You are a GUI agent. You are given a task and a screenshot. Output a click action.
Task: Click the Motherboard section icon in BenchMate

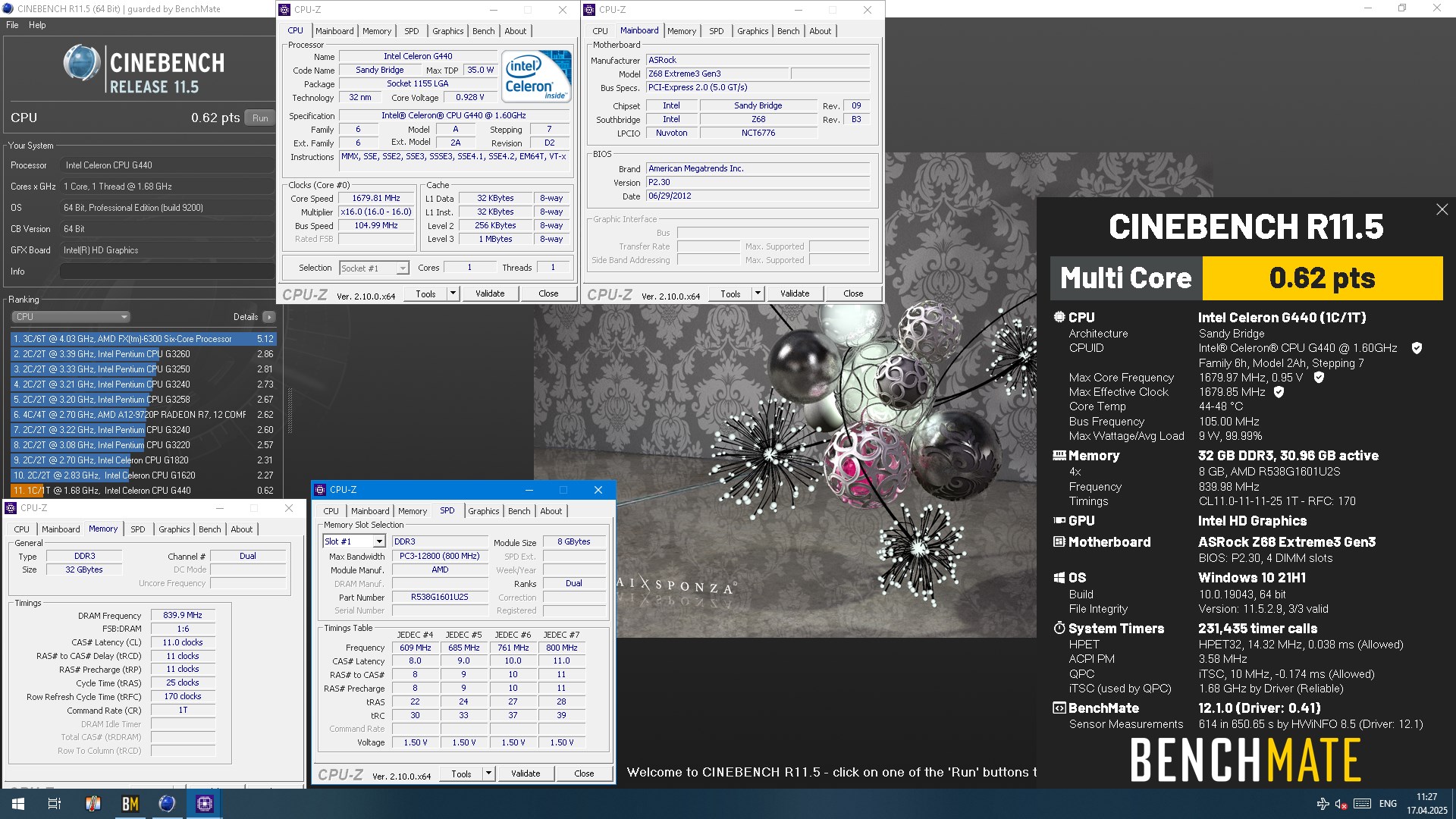[x=1059, y=542]
